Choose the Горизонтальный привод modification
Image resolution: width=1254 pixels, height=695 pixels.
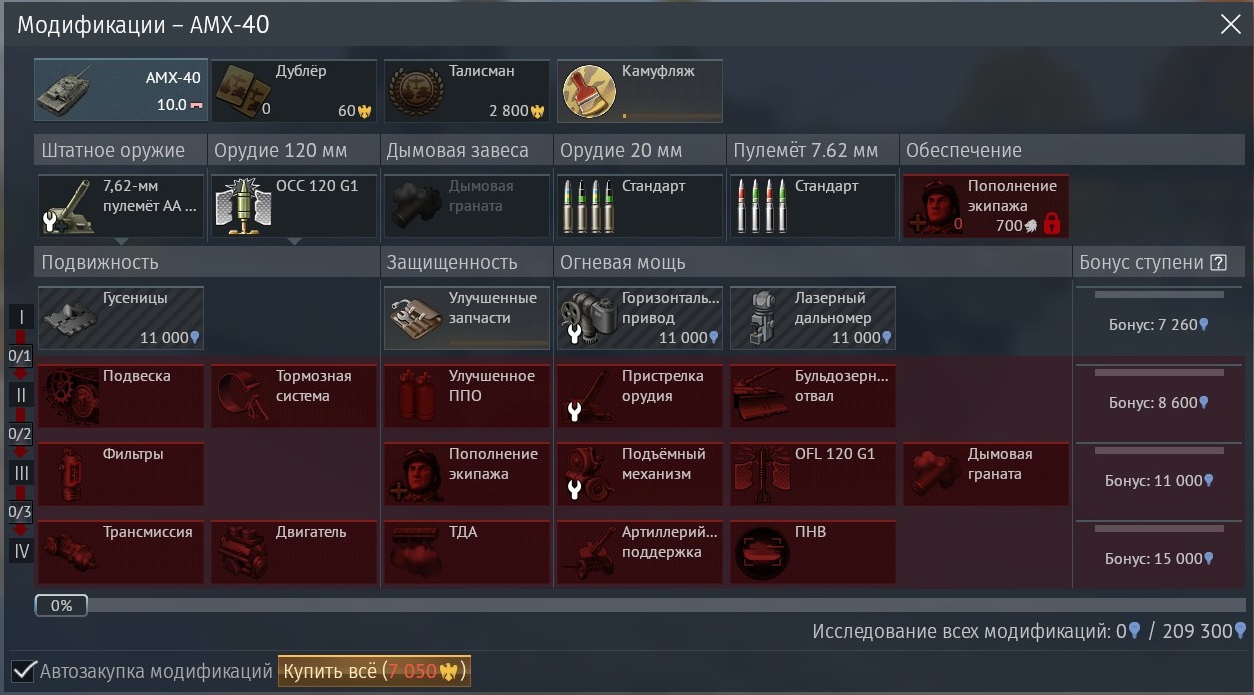click(639, 318)
